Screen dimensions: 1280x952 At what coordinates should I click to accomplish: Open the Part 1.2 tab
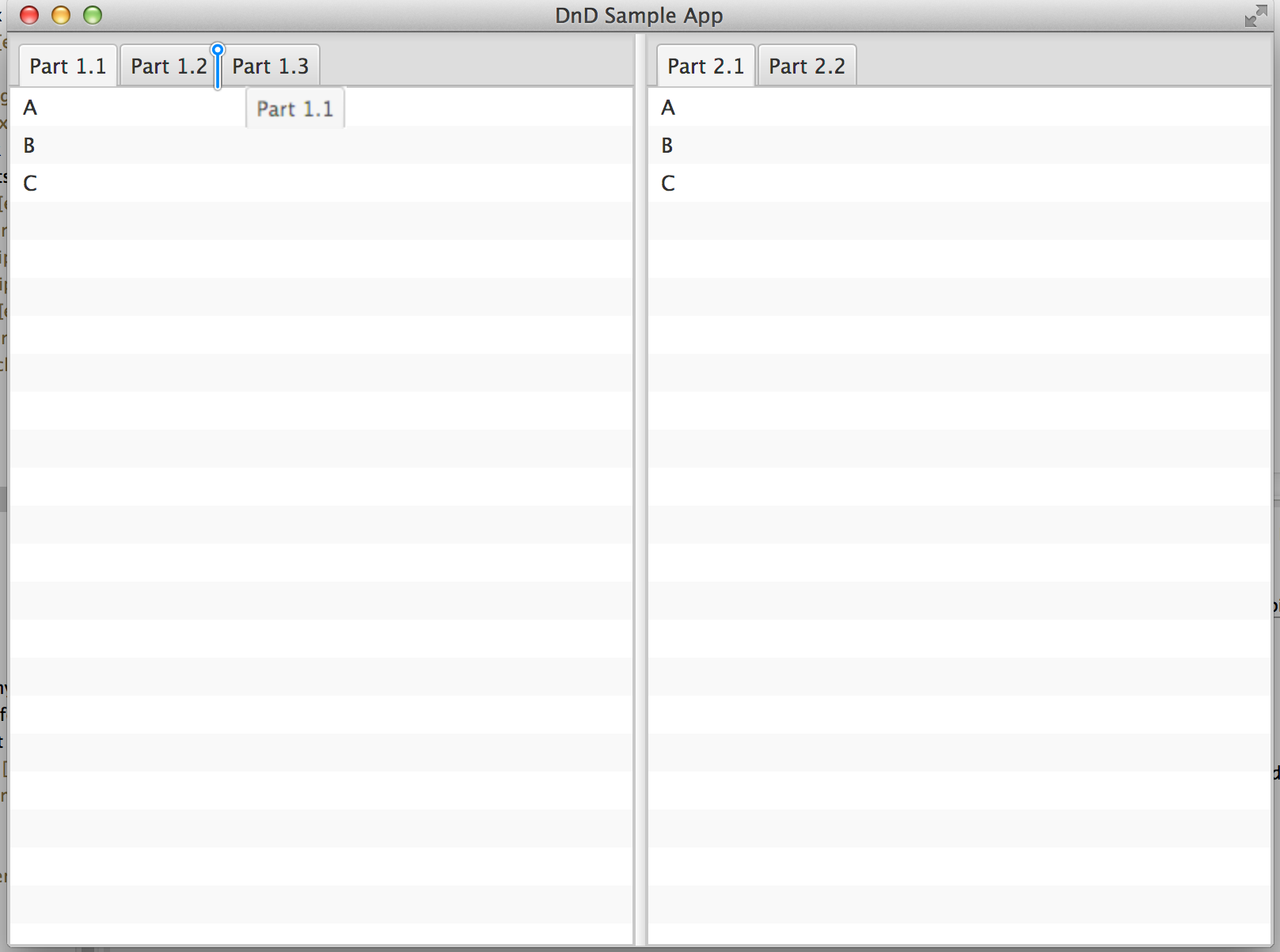click(169, 66)
